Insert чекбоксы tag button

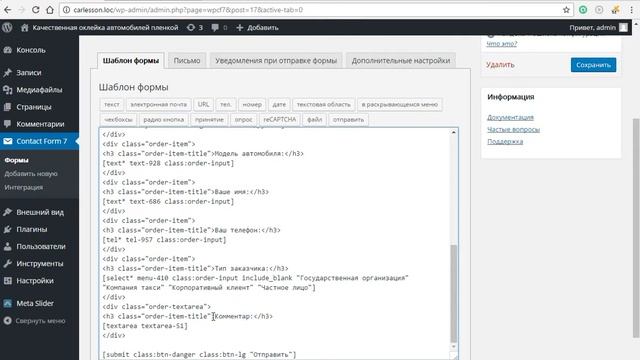(118, 120)
